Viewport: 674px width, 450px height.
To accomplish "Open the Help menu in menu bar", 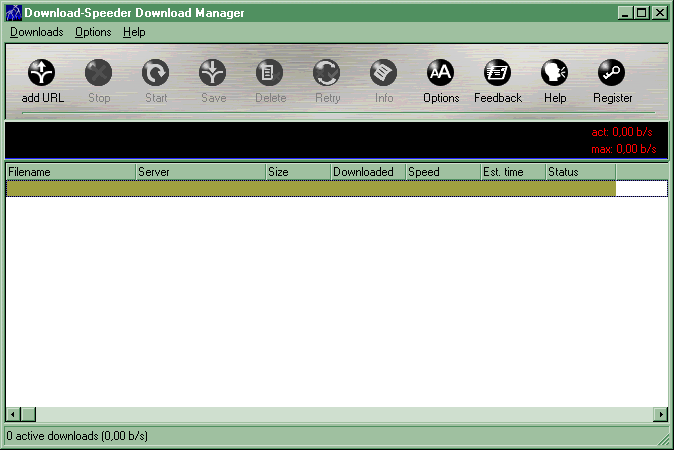I will tap(134, 32).
